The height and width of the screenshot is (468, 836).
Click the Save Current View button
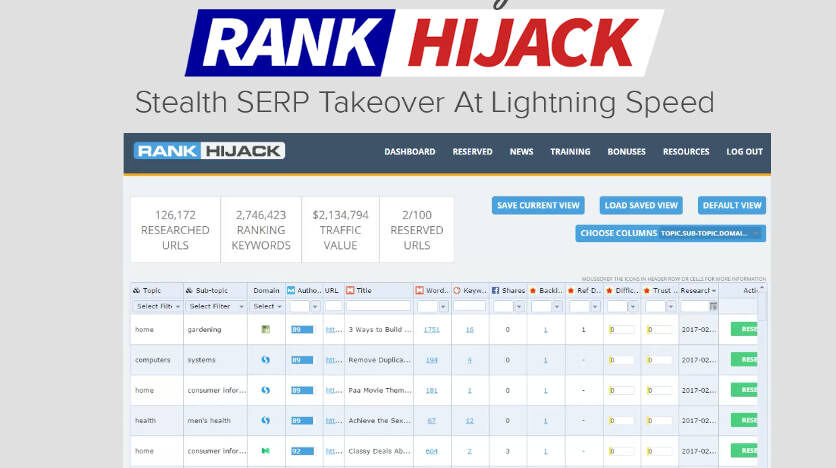[x=538, y=205]
